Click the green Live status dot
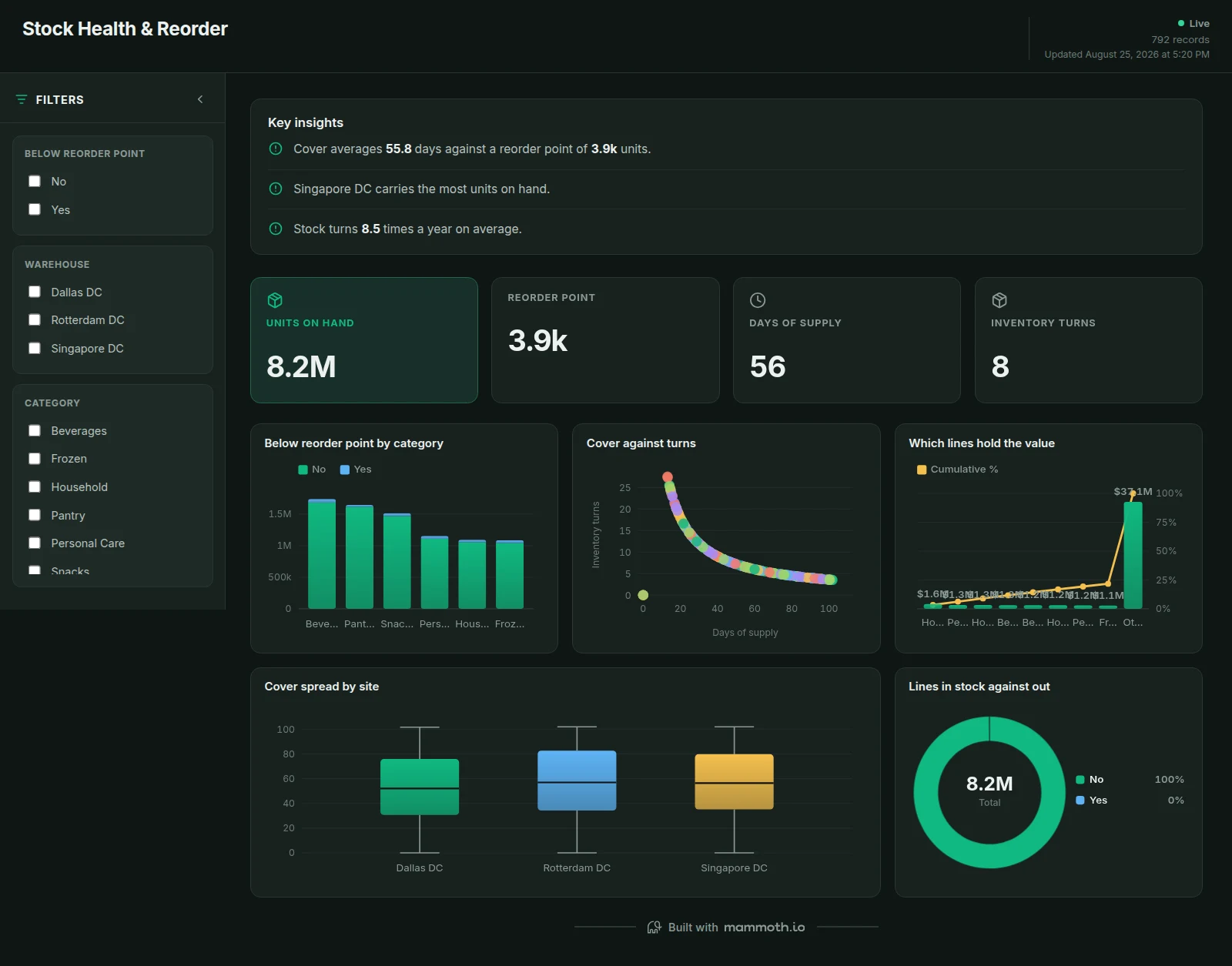This screenshot has width=1232, height=966. pos(1181,23)
